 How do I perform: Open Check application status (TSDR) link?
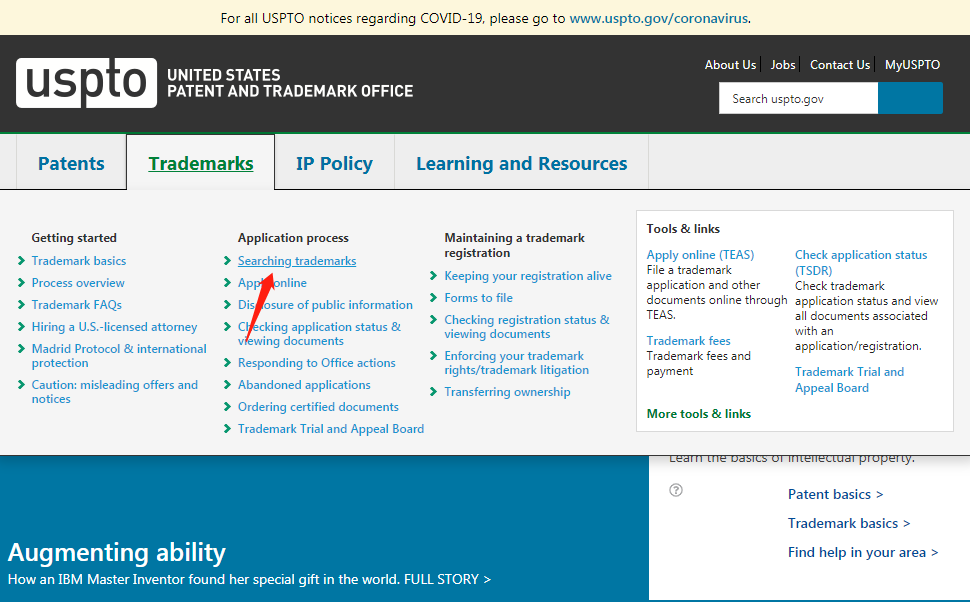861,262
